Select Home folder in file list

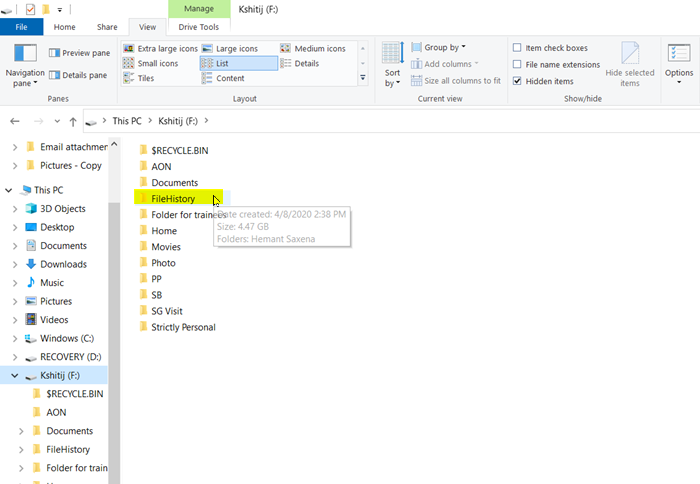(x=158, y=231)
